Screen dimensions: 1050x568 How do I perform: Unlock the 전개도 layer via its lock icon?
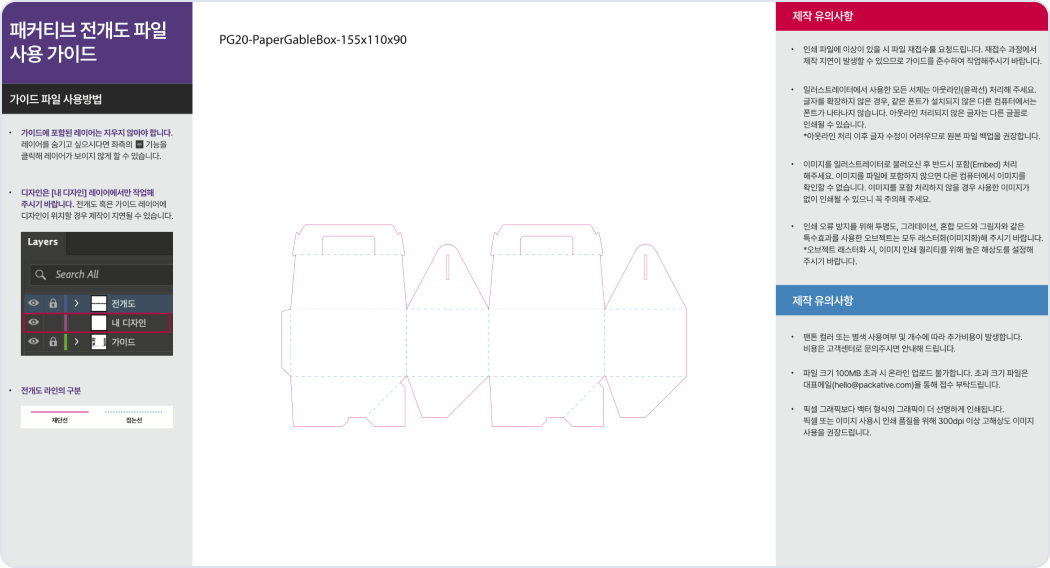pyautogui.click(x=53, y=302)
